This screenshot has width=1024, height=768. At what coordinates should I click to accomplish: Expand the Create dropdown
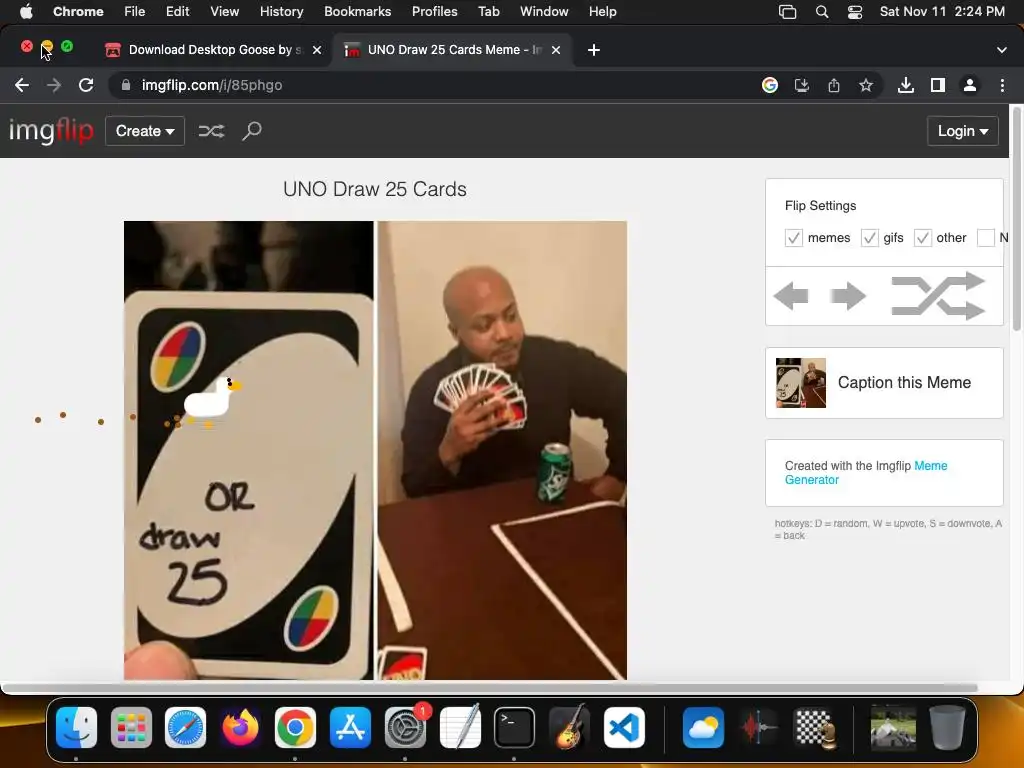click(x=145, y=131)
